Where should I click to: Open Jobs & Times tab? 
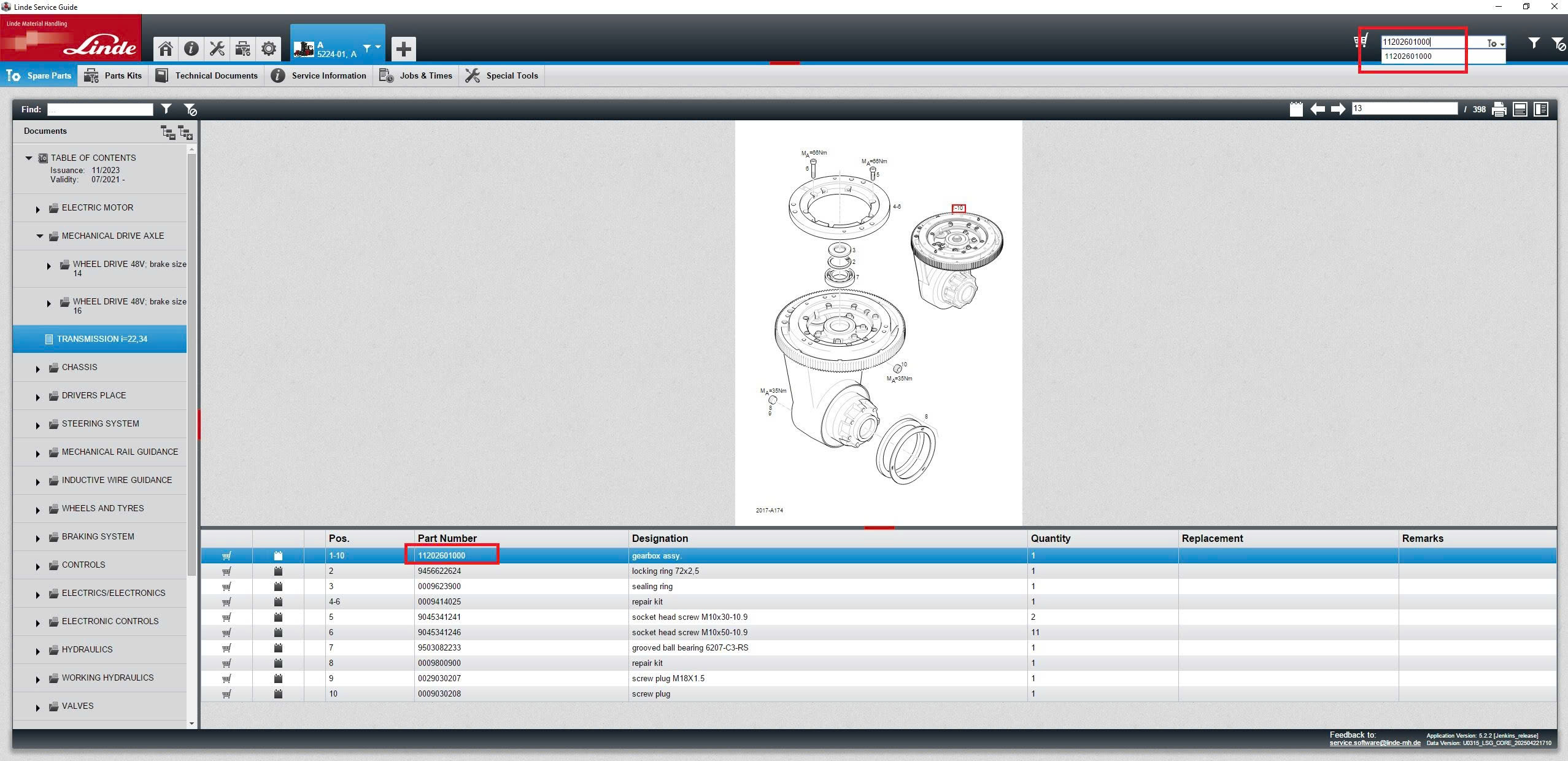click(415, 75)
